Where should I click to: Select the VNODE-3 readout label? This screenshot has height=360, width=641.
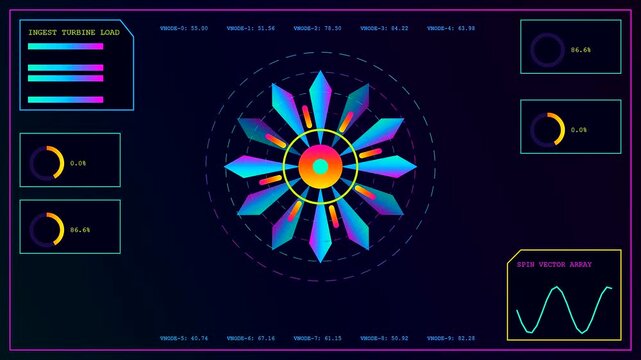pos(384,28)
